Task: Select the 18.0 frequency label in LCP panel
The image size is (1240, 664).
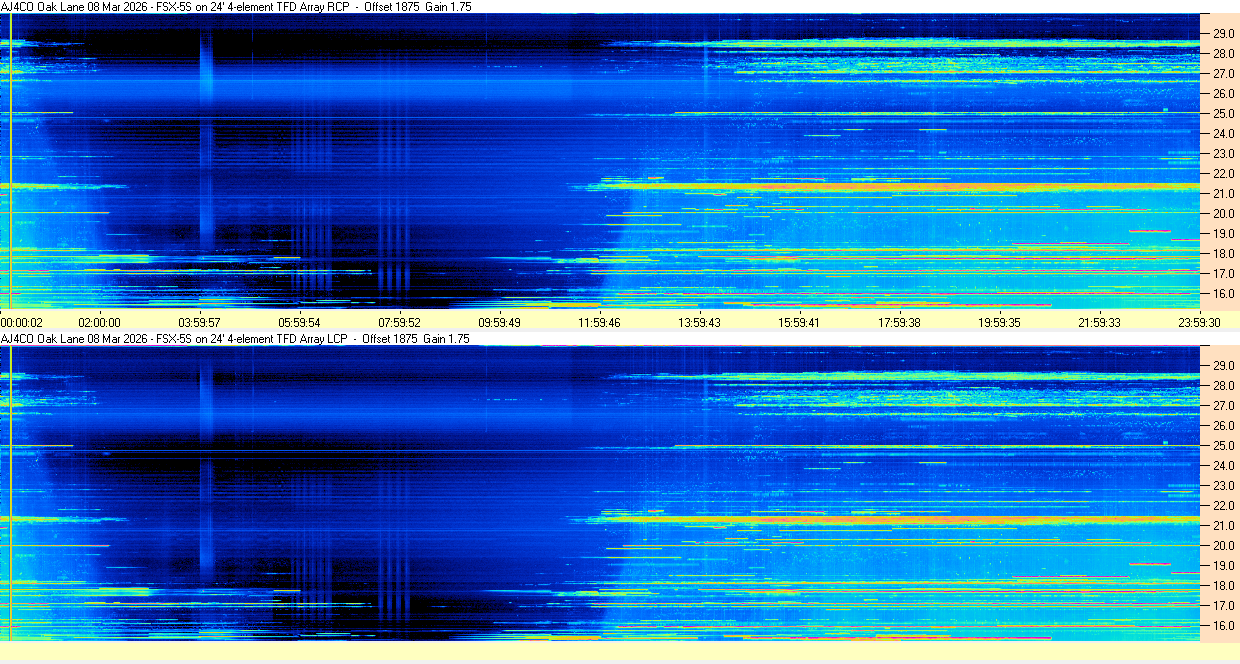Action: [1223, 586]
